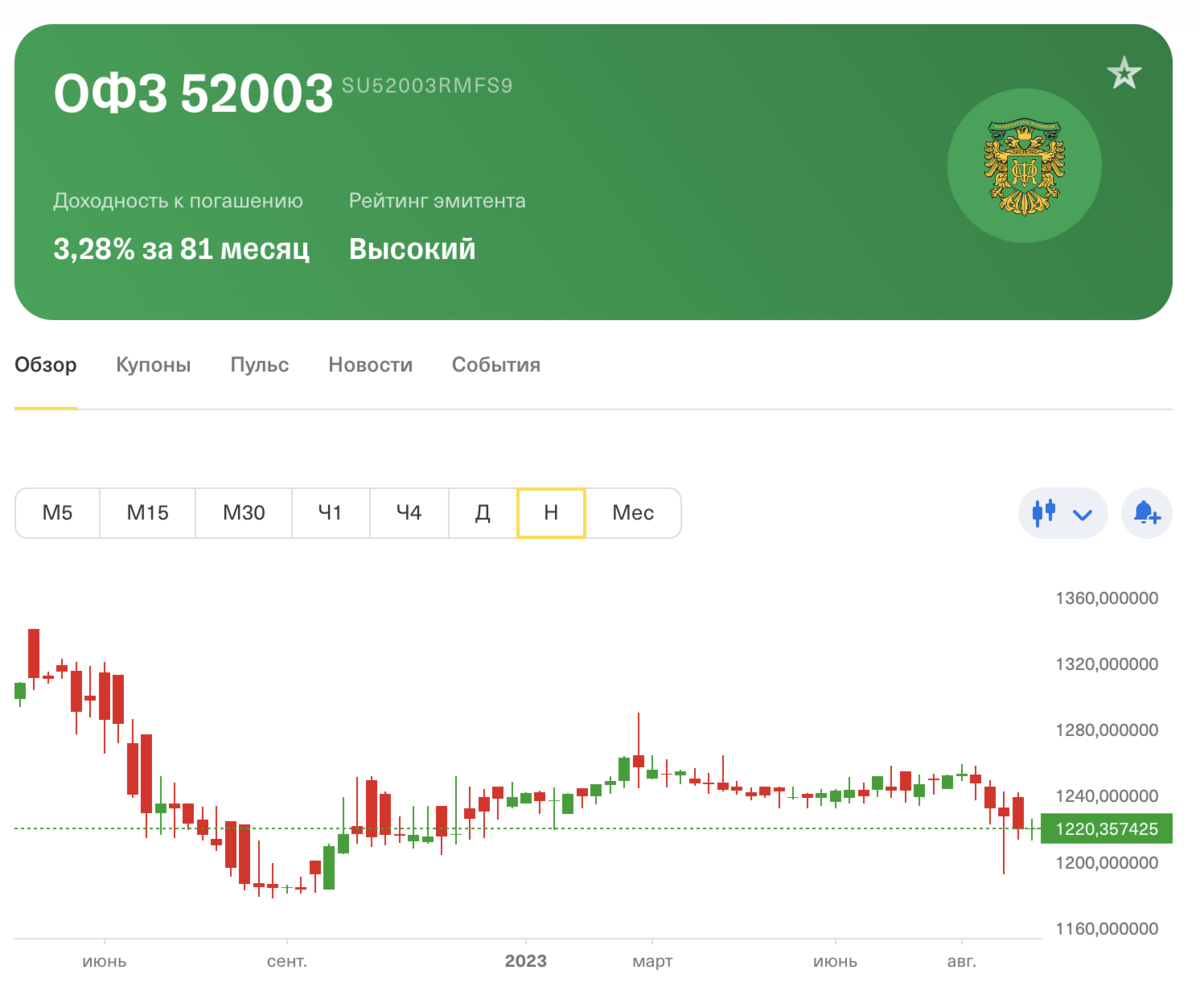Click the Доходность к погашению label
The height and width of the screenshot is (1007, 1200).
coord(178,201)
